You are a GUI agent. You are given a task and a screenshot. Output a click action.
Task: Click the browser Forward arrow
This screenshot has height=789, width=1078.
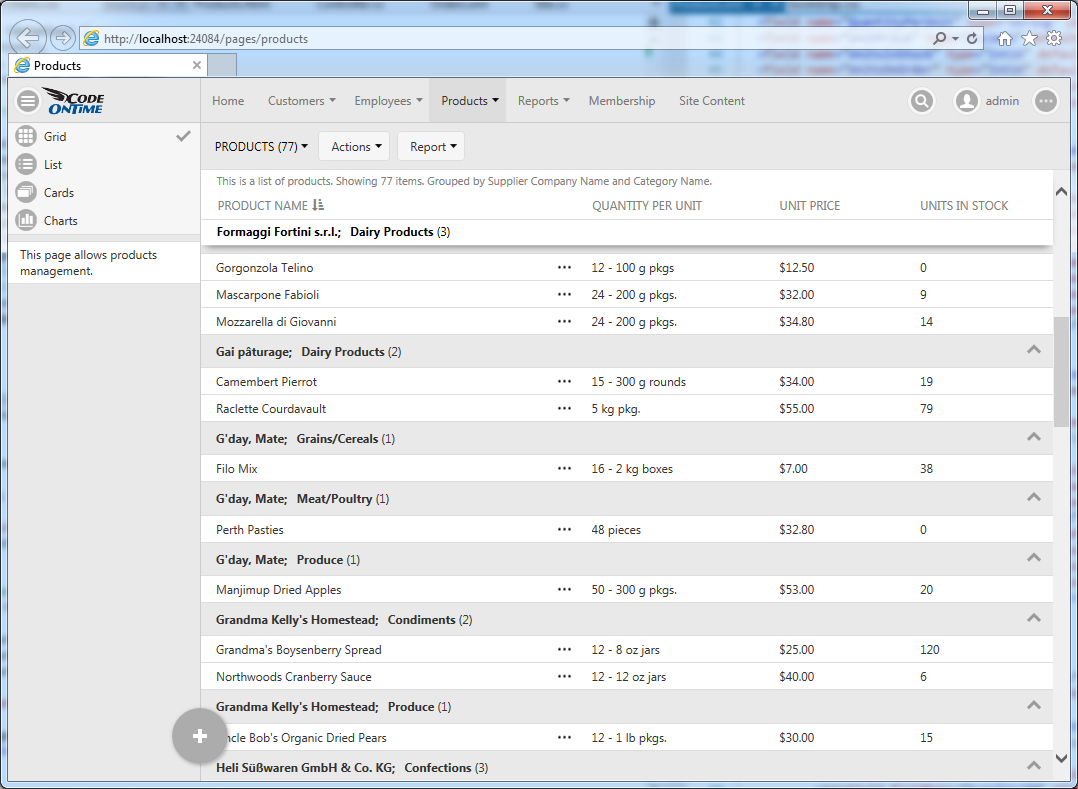63,38
